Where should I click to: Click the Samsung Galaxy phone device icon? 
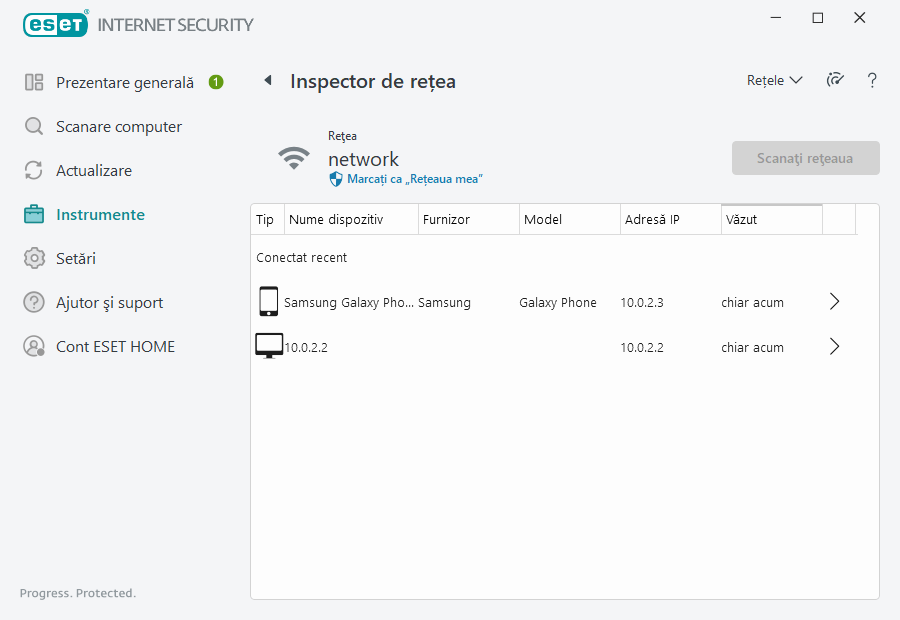[x=268, y=302]
